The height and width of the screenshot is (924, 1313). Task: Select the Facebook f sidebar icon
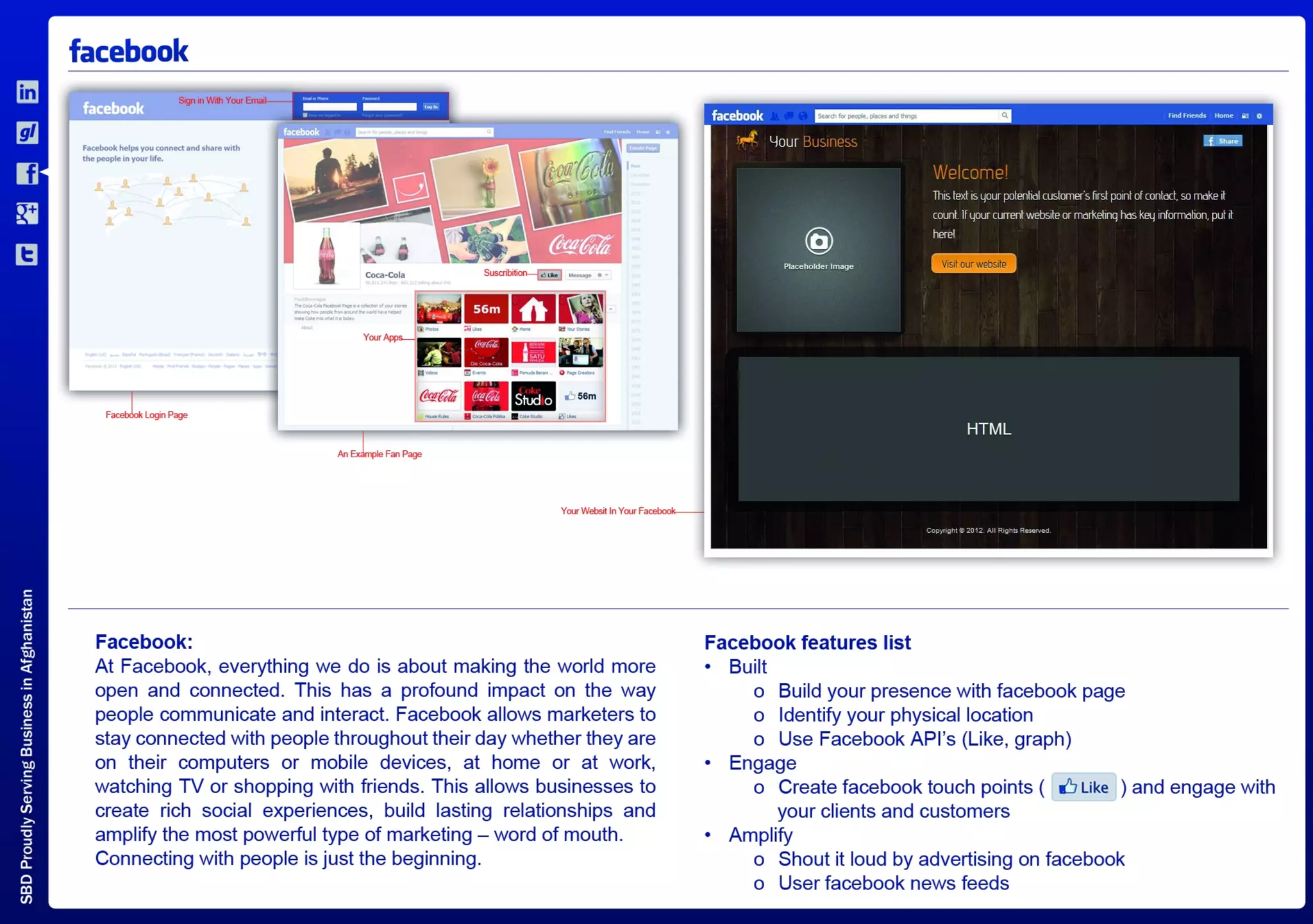(27, 173)
